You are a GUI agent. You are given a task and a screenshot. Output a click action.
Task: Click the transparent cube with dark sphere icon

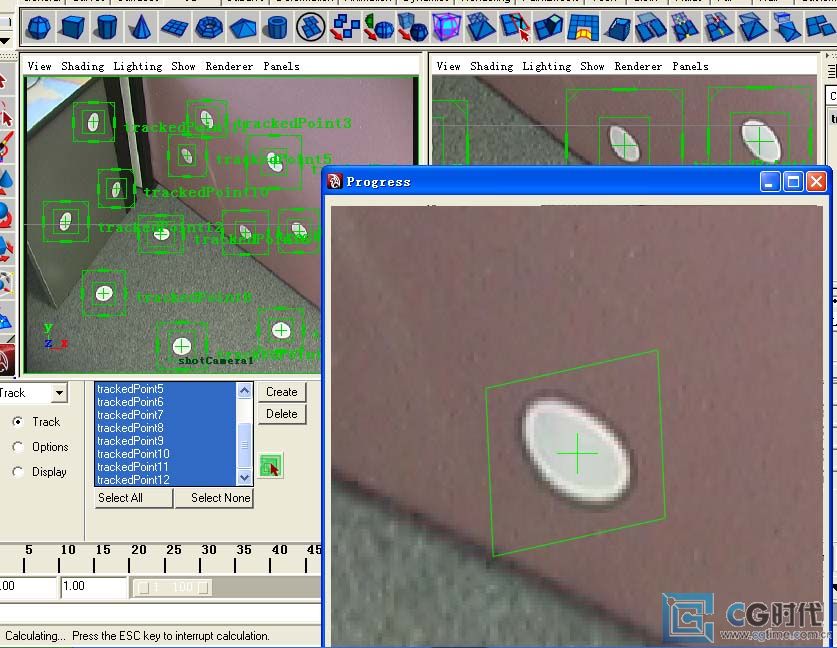click(x=413, y=27)
